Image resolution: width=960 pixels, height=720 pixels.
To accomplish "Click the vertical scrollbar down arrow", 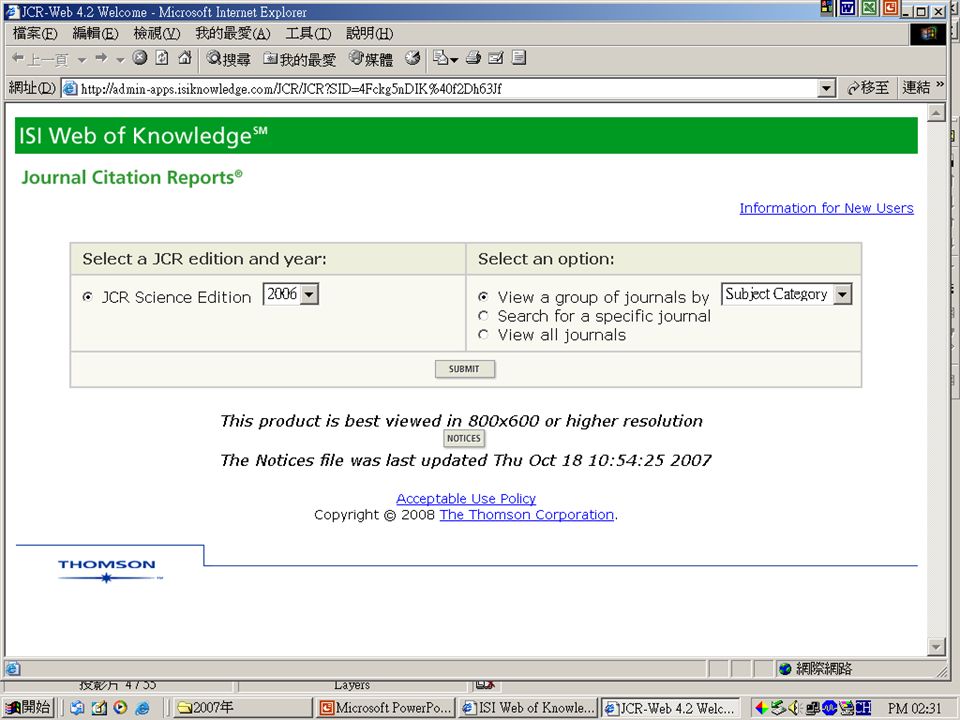I will pos(936,647).
